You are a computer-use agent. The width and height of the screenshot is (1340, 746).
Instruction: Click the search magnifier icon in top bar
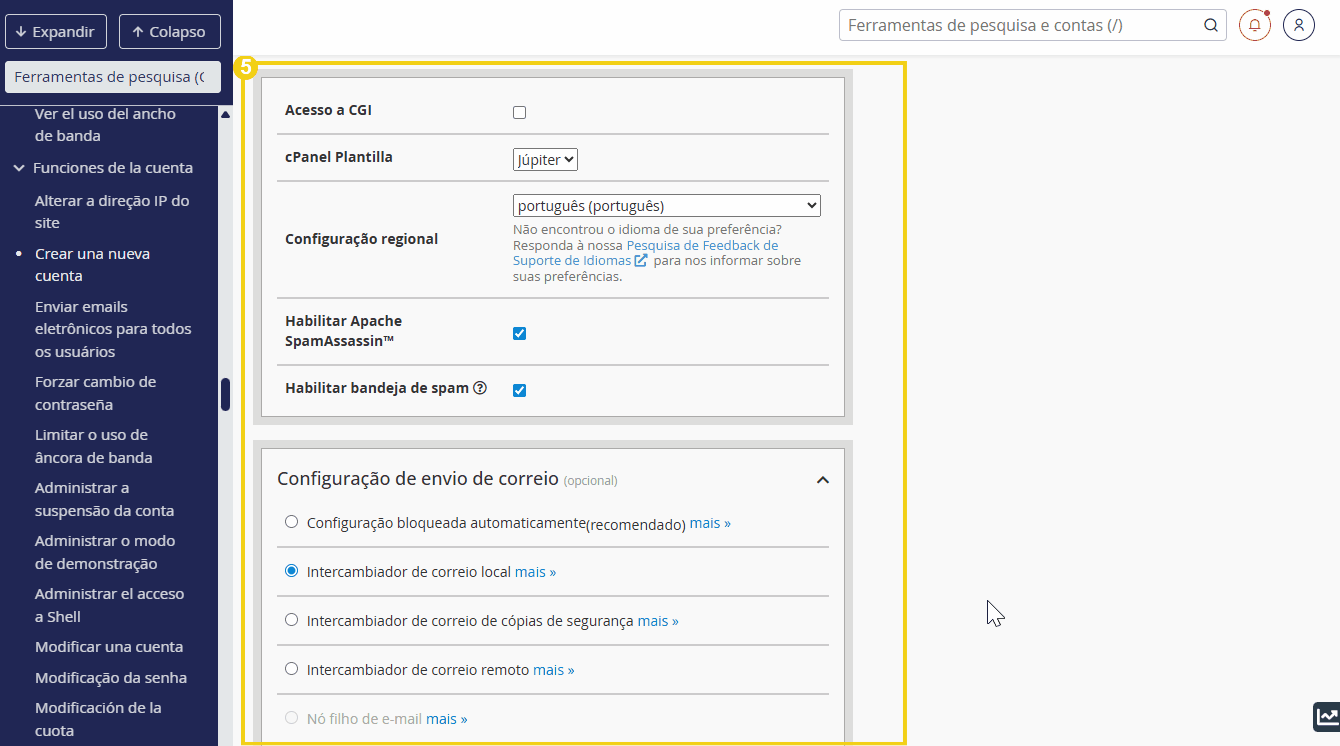point(1210,26)
